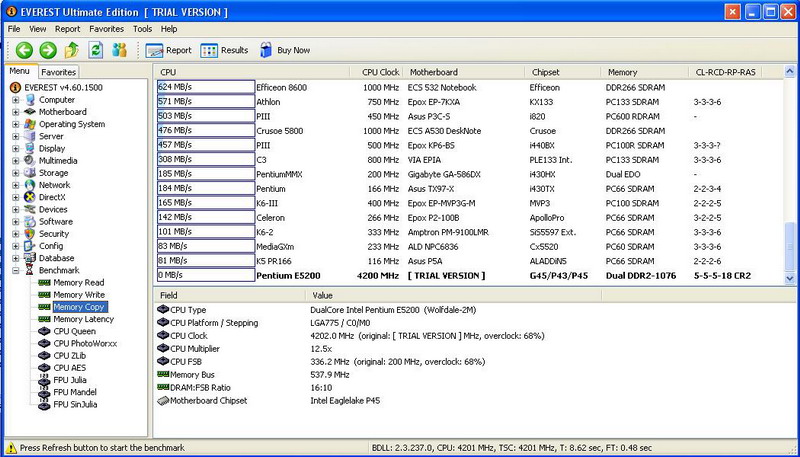Viewport: 800px width, 457px height.
Task: Select the Efficeon 8600 result row
Action: [468, 87]
